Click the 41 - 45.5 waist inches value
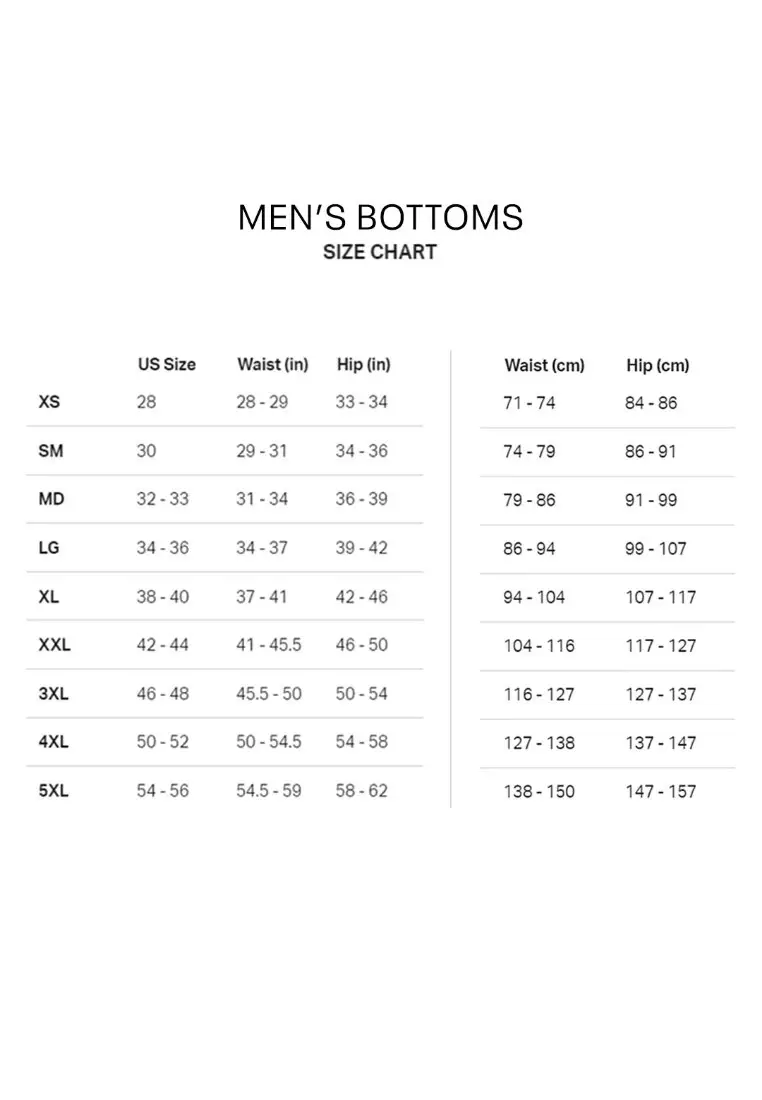Viewport: 762px width, 1100px height. (x=268, y=645)
